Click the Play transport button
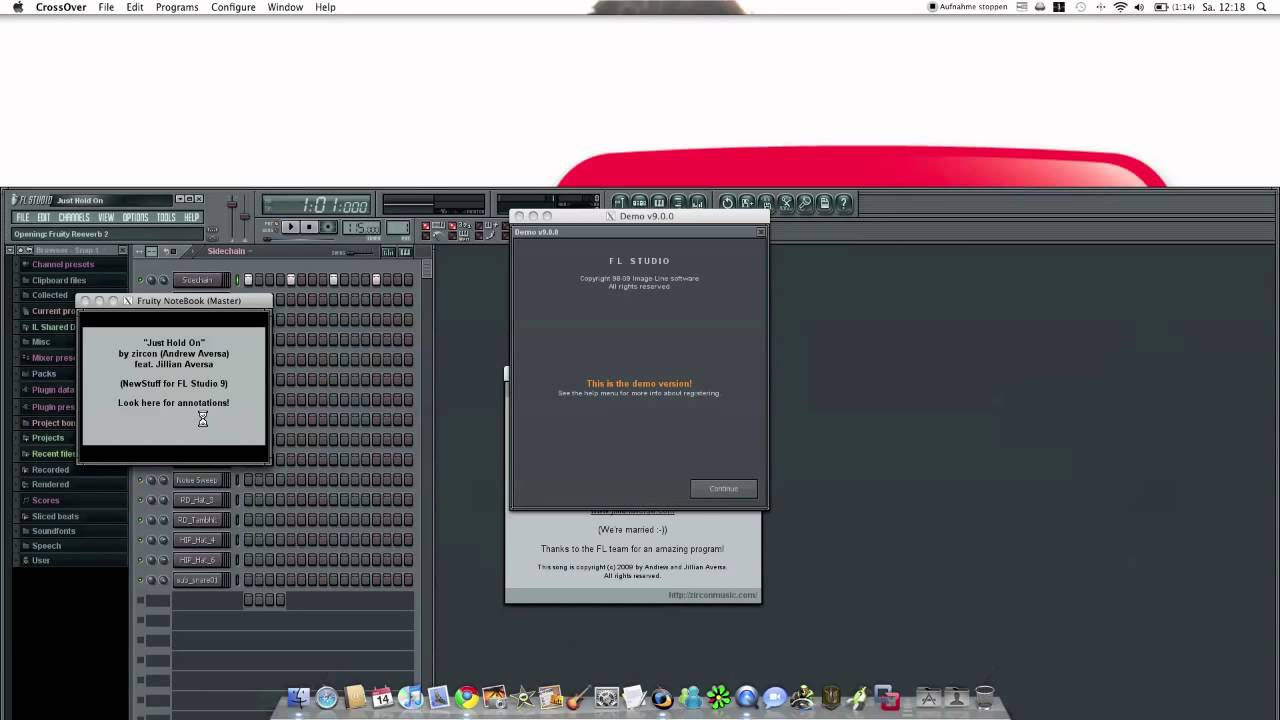The image size is (1280, 720). point(291,227)
